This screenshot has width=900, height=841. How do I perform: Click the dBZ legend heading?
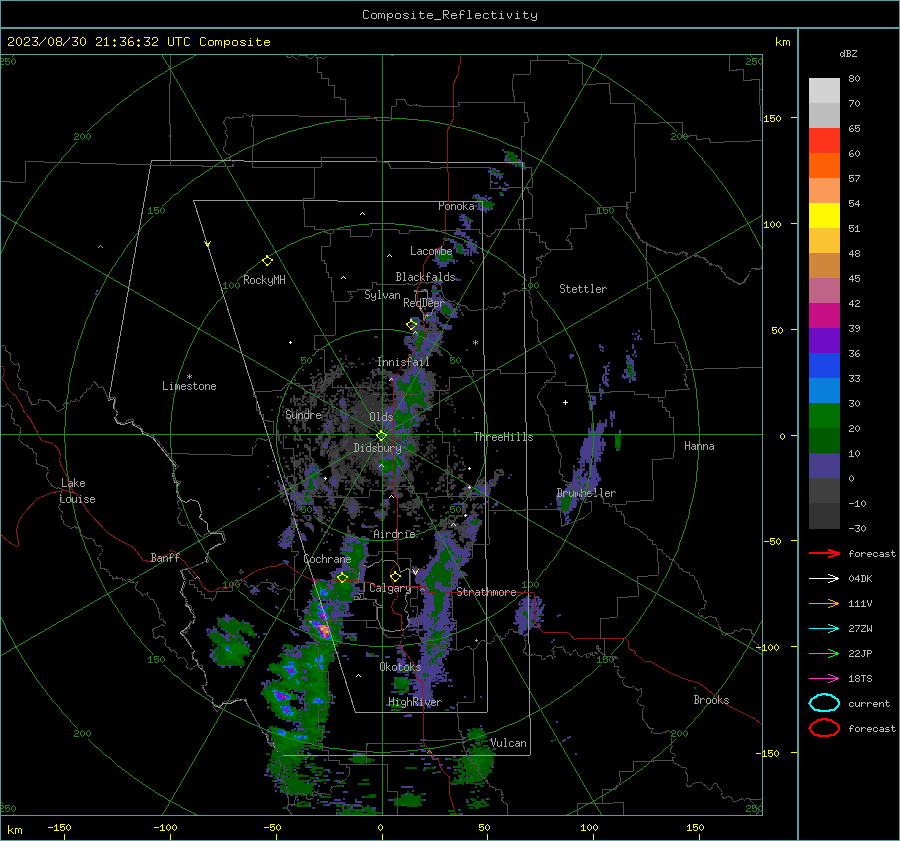[848, 54]
